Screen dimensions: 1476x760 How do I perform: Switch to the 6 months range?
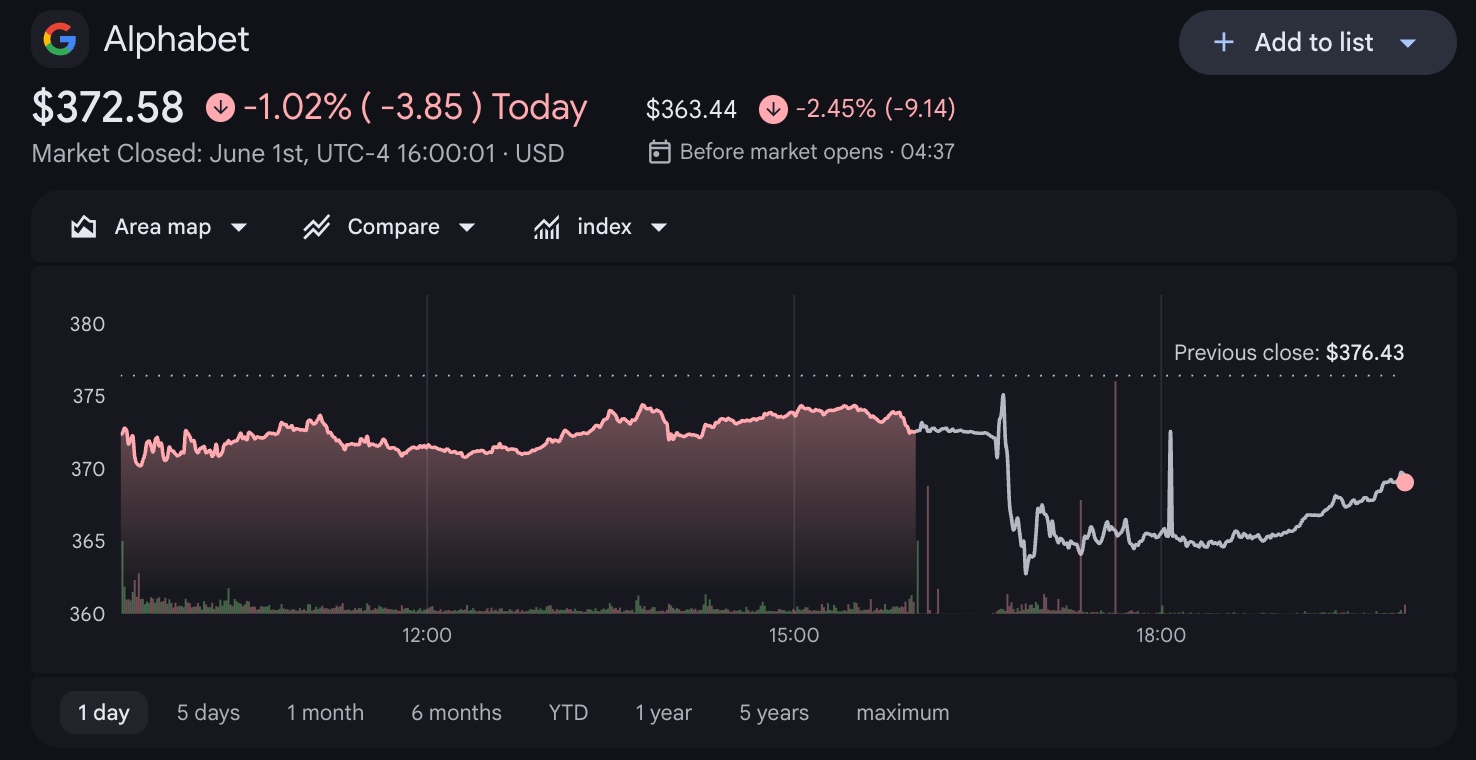click(x=456, y=713)
